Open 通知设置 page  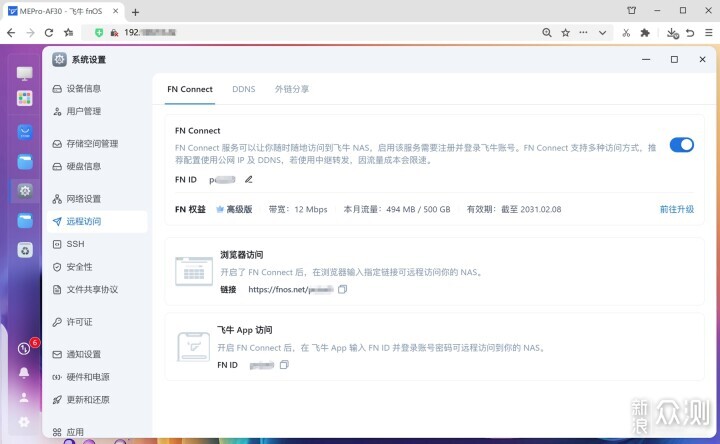97,354
